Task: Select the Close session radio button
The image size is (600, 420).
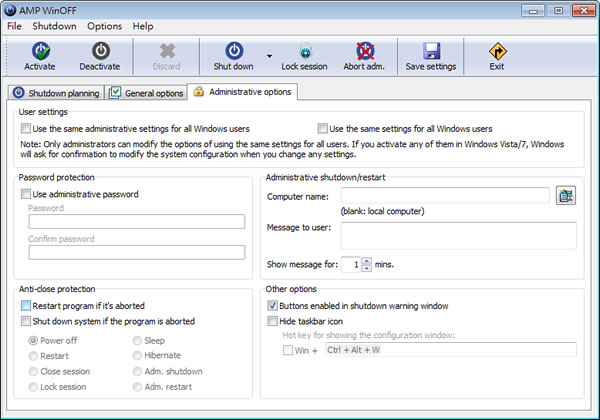Action: (33, 371)
